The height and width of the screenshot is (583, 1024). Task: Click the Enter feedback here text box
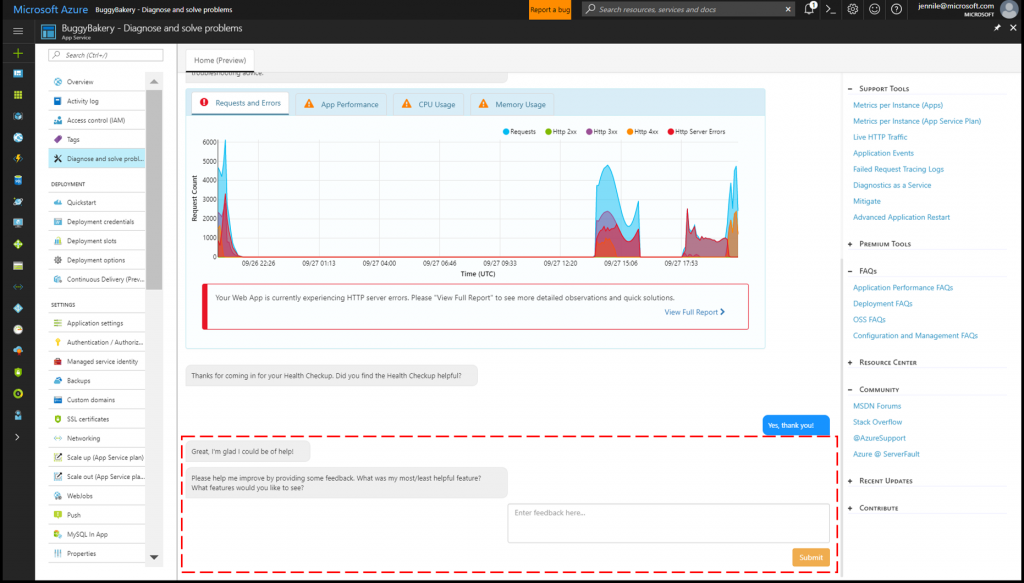pos(668,523)
